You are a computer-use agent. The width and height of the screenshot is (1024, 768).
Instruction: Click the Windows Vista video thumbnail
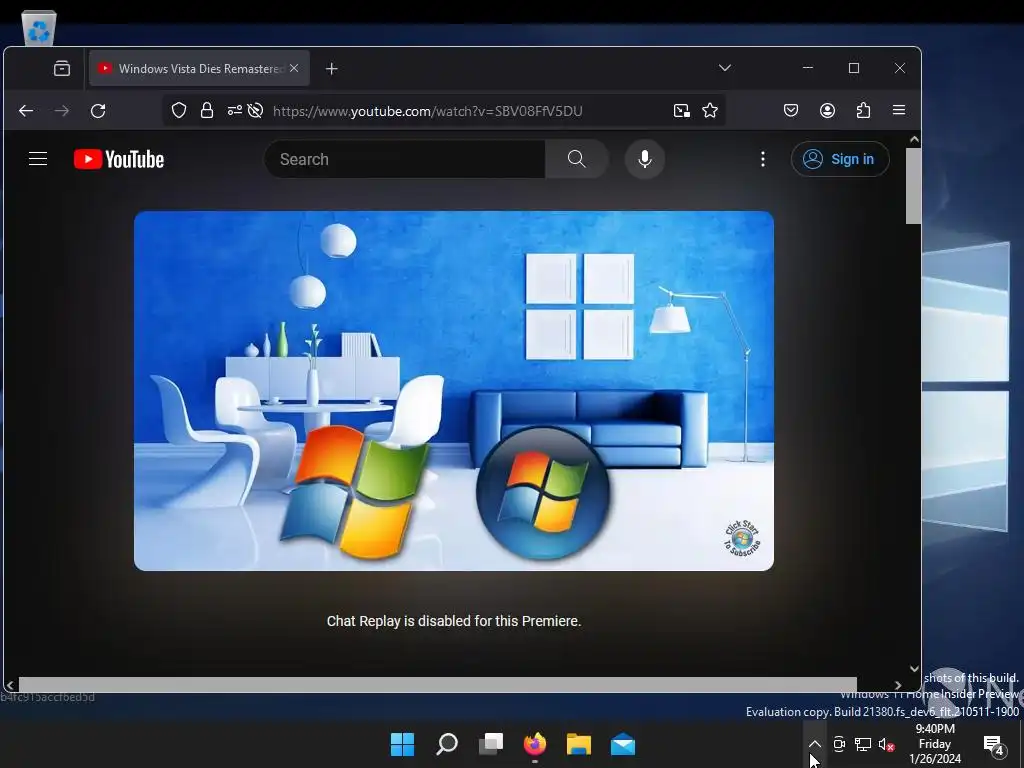(454, 391)
